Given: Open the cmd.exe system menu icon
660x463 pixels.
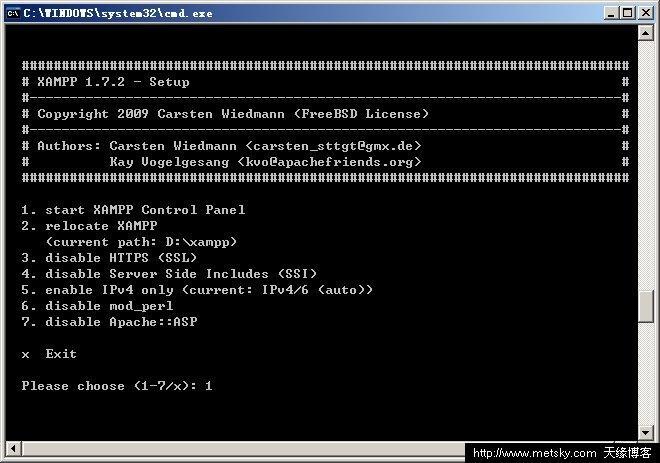Looking at the screenshot, I should [x=13, y=13].
